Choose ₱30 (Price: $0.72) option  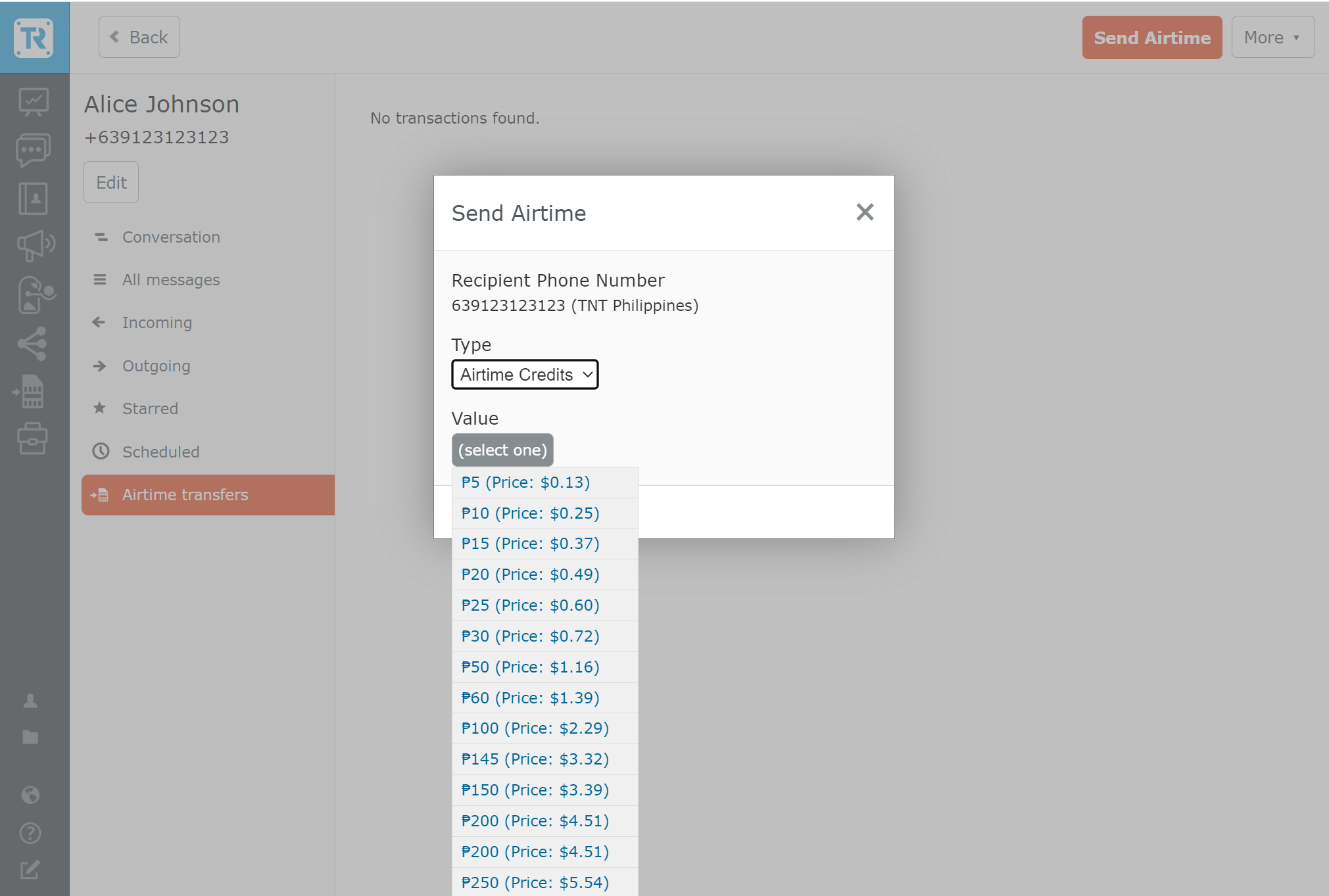click(x=544, y=636)
